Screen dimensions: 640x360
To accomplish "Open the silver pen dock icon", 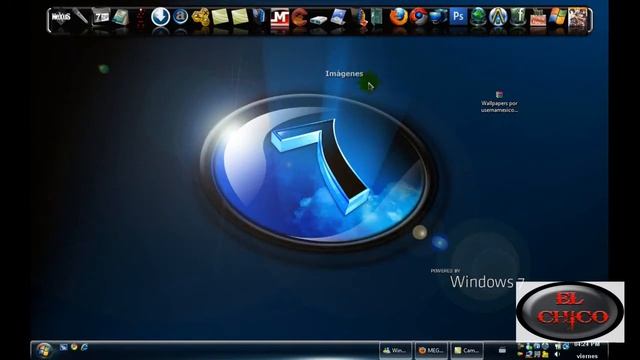I will pos(81,17).
